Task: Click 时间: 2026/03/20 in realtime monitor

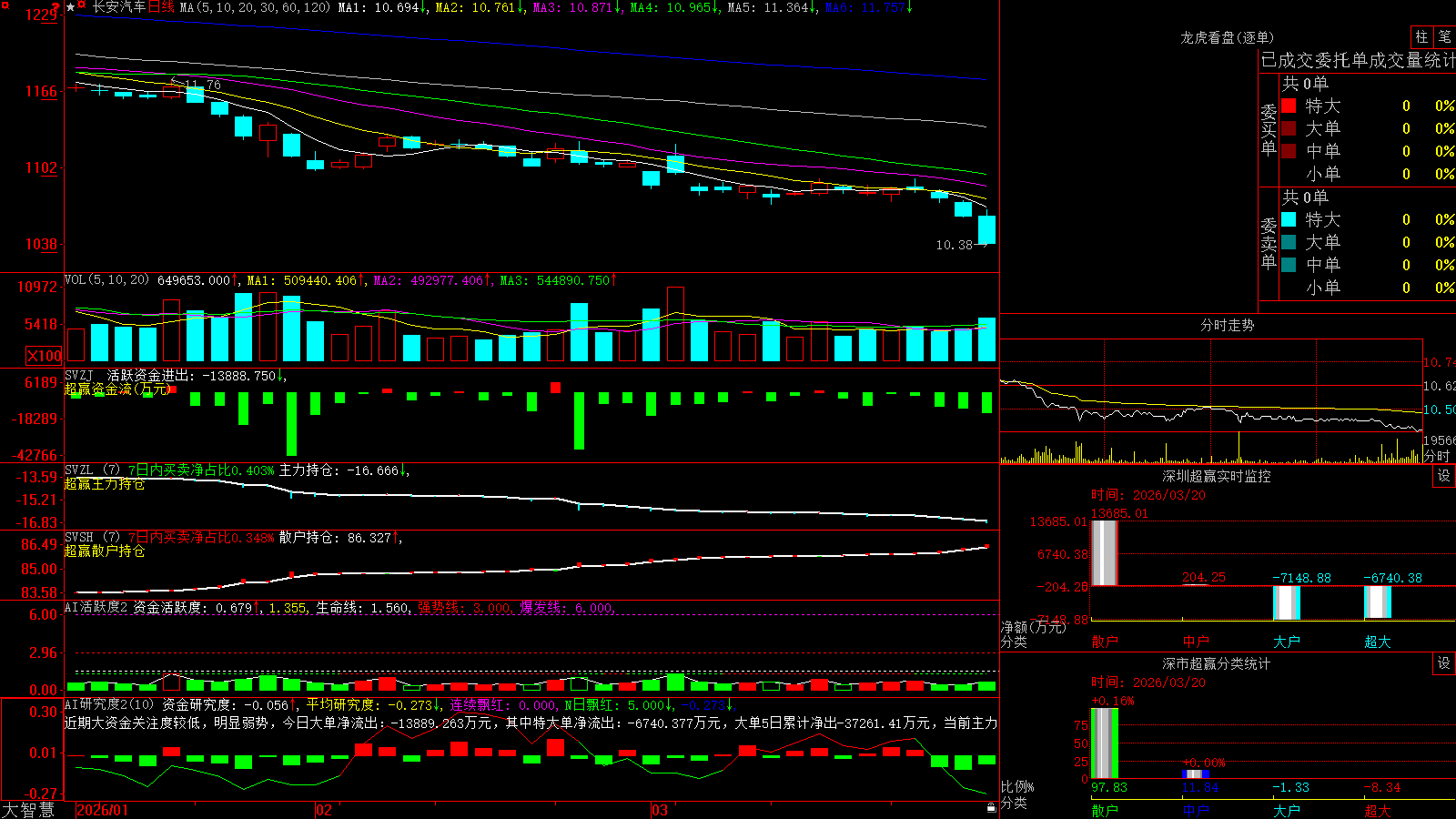Action: pyautogui.click(x=1148, y=495)
